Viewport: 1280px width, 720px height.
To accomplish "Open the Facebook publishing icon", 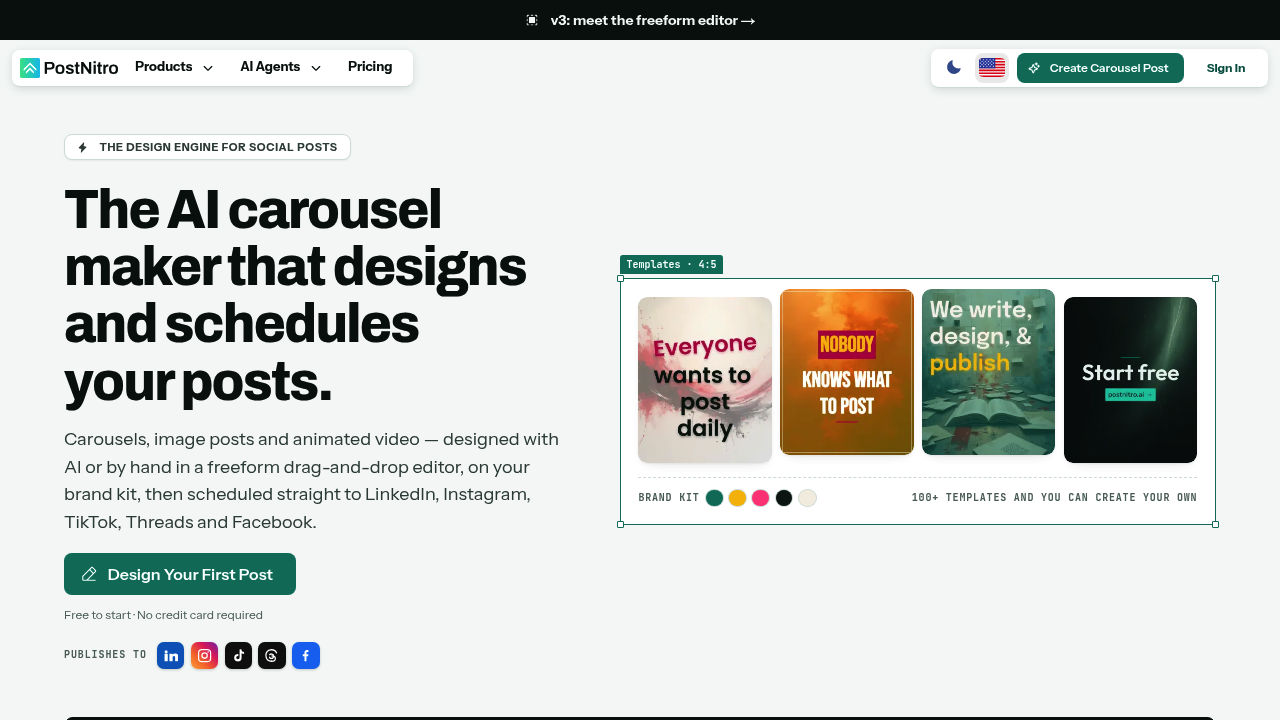I will 306,656.
